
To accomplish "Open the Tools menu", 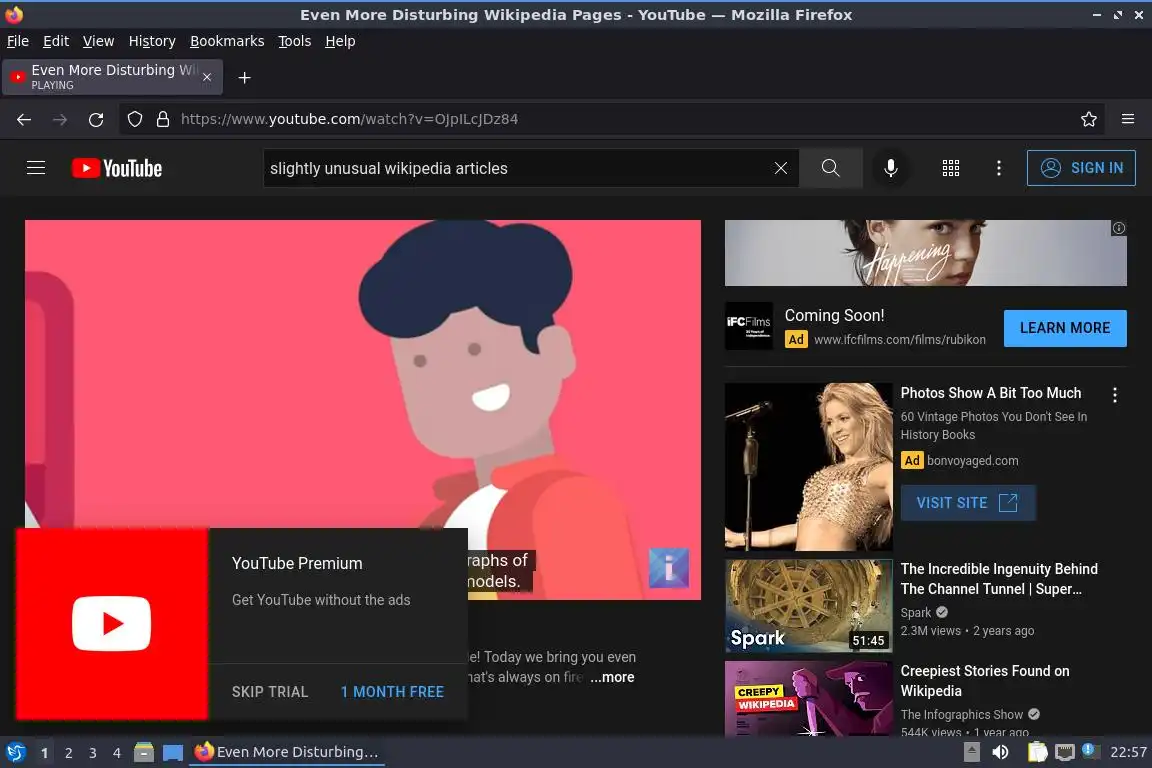I will coord(295,41).
